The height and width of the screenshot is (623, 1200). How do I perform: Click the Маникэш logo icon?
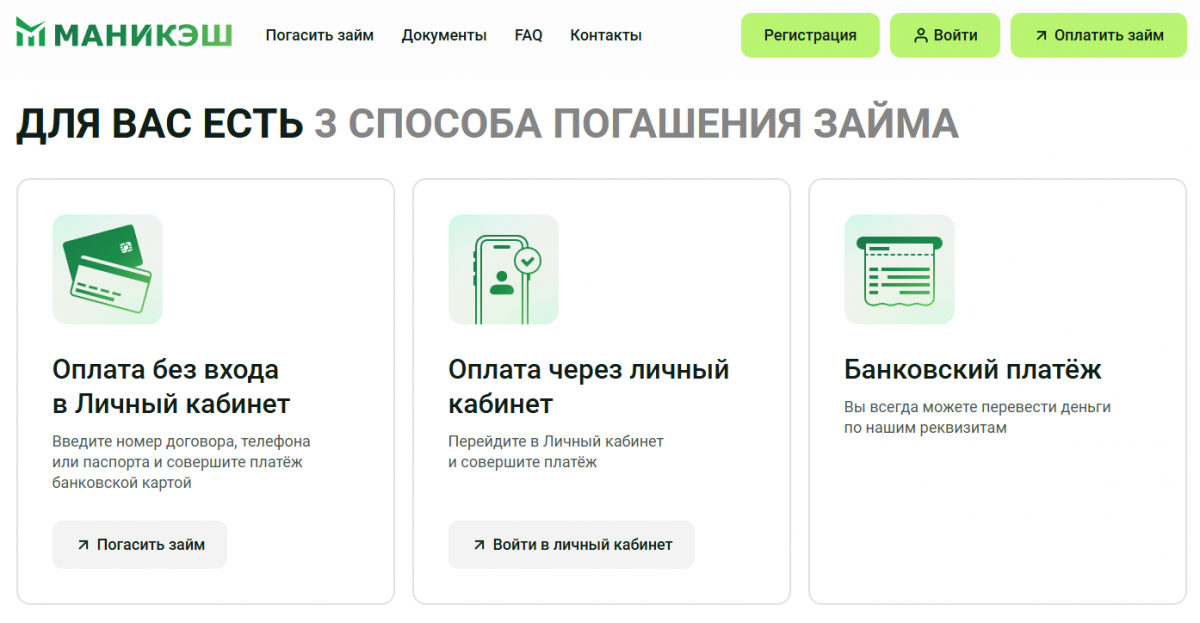(x=31, y=33)
